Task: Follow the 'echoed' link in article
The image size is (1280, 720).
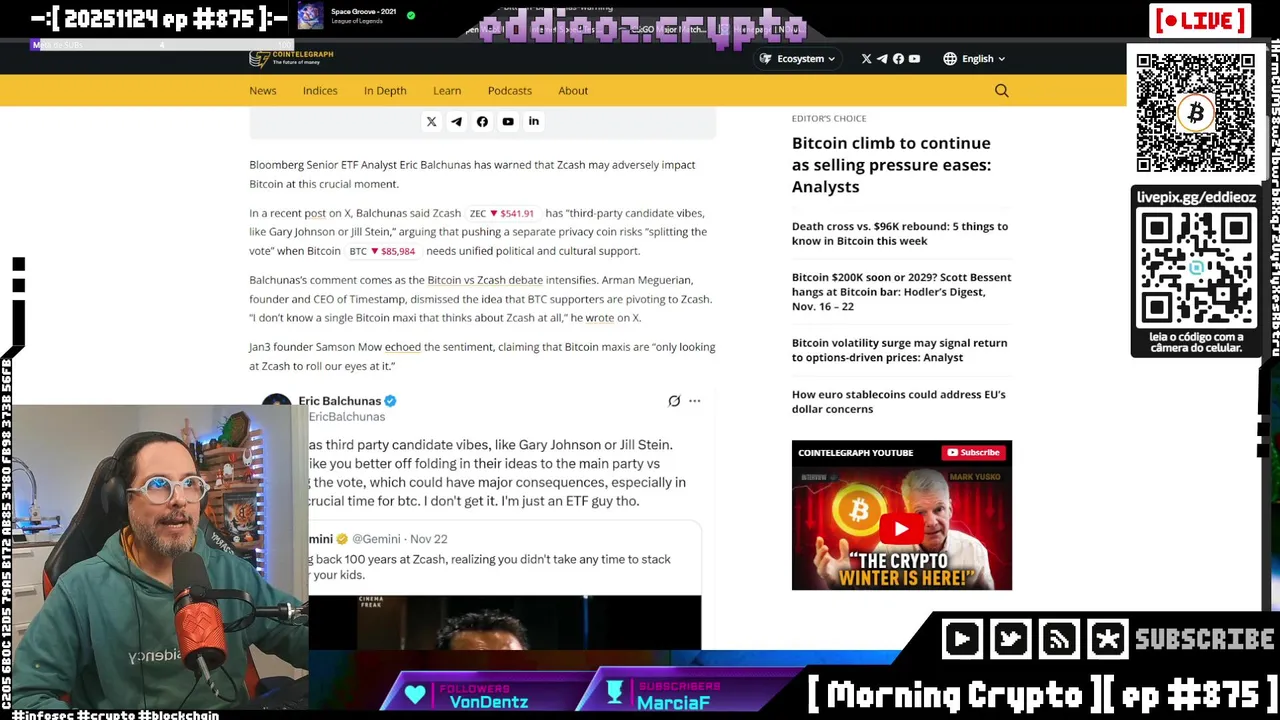Action: coord(403,347)
